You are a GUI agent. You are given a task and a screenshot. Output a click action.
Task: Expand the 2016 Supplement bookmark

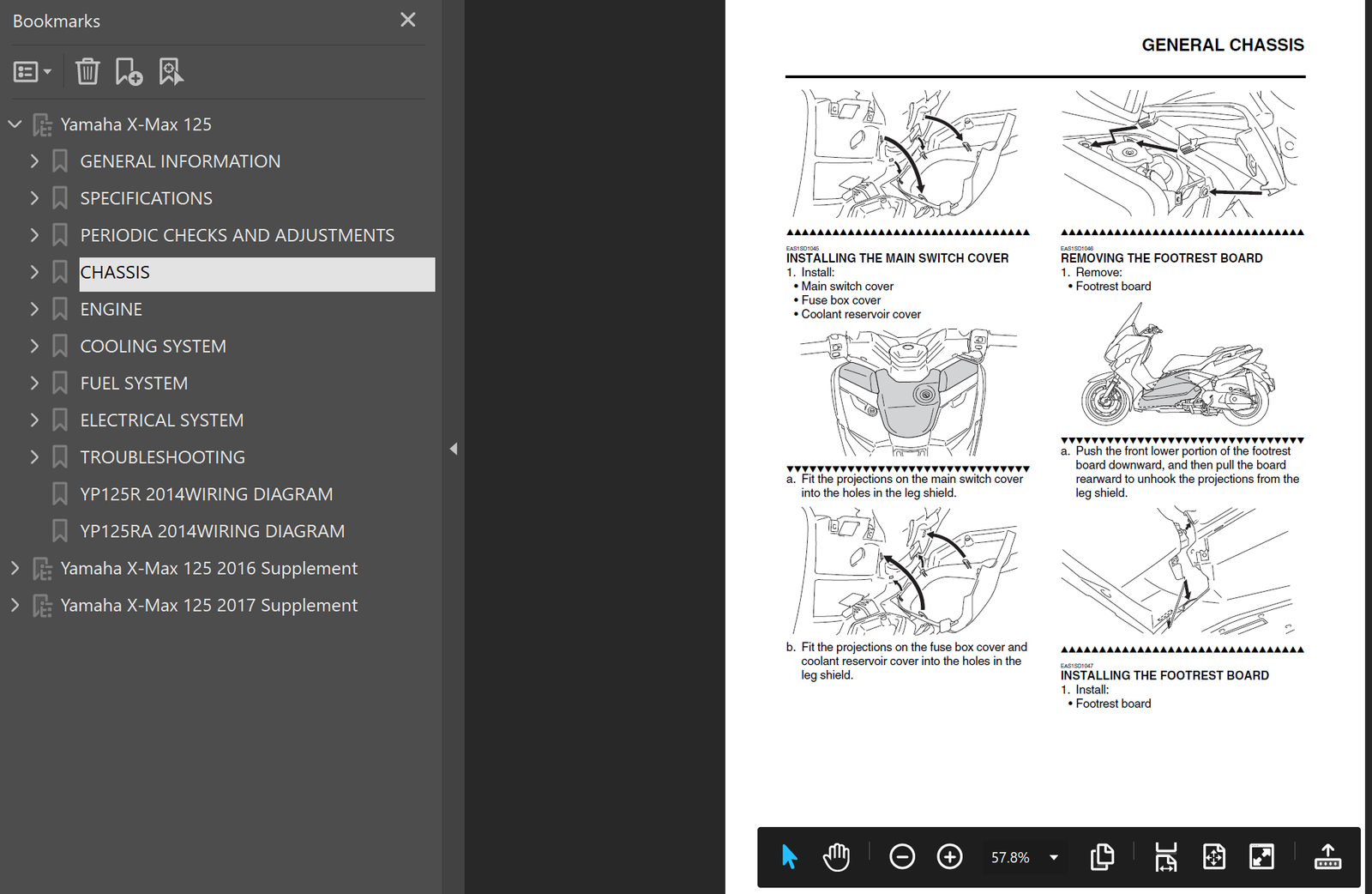[x=15, y=568]
